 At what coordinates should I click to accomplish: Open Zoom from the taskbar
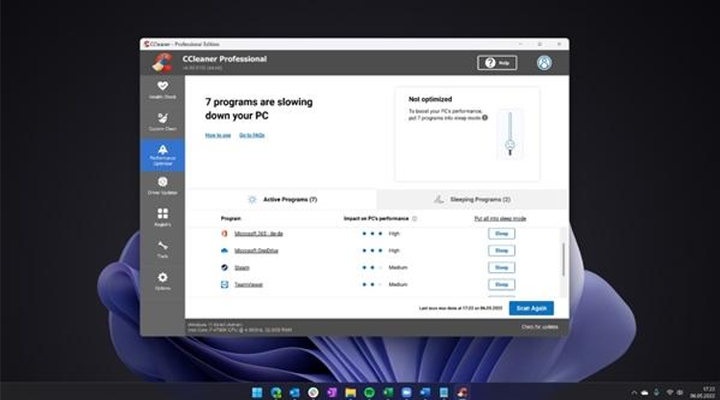[x=406, y=392]
